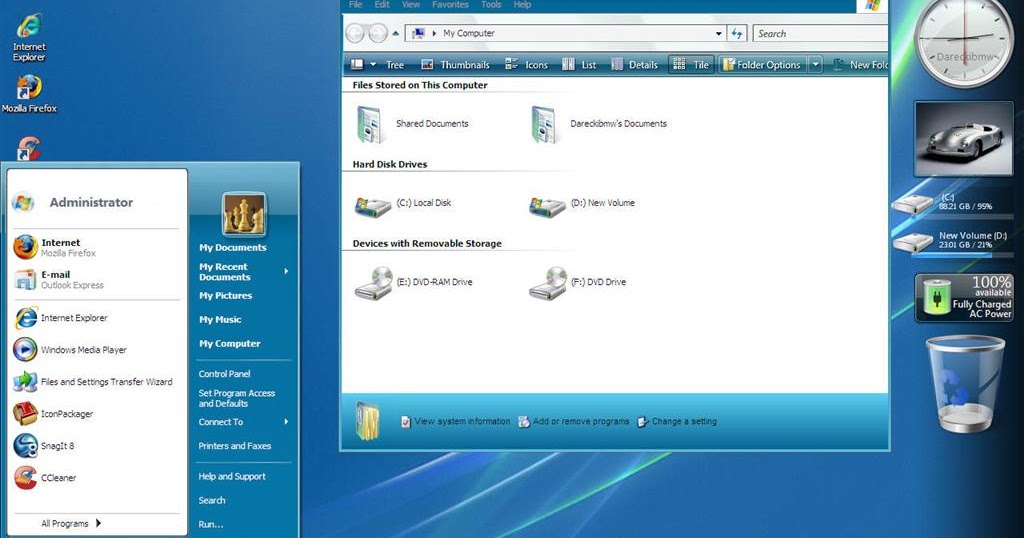
Task: Open Folder Options
Action: (x=761, y=65)
